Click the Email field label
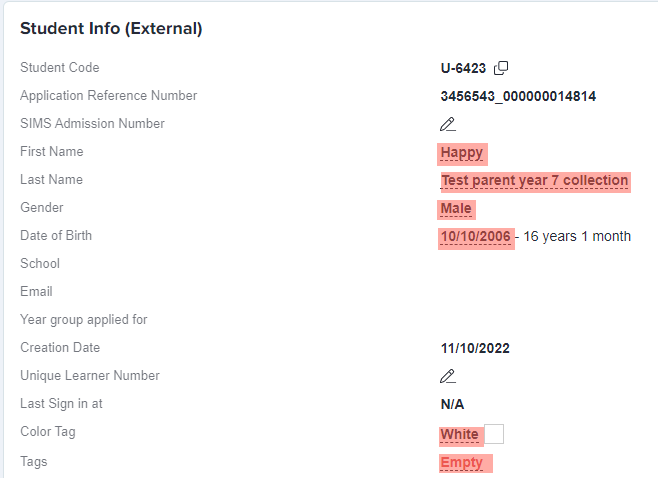The height and width of the screenshot is (478, 658). pos(37,292)
